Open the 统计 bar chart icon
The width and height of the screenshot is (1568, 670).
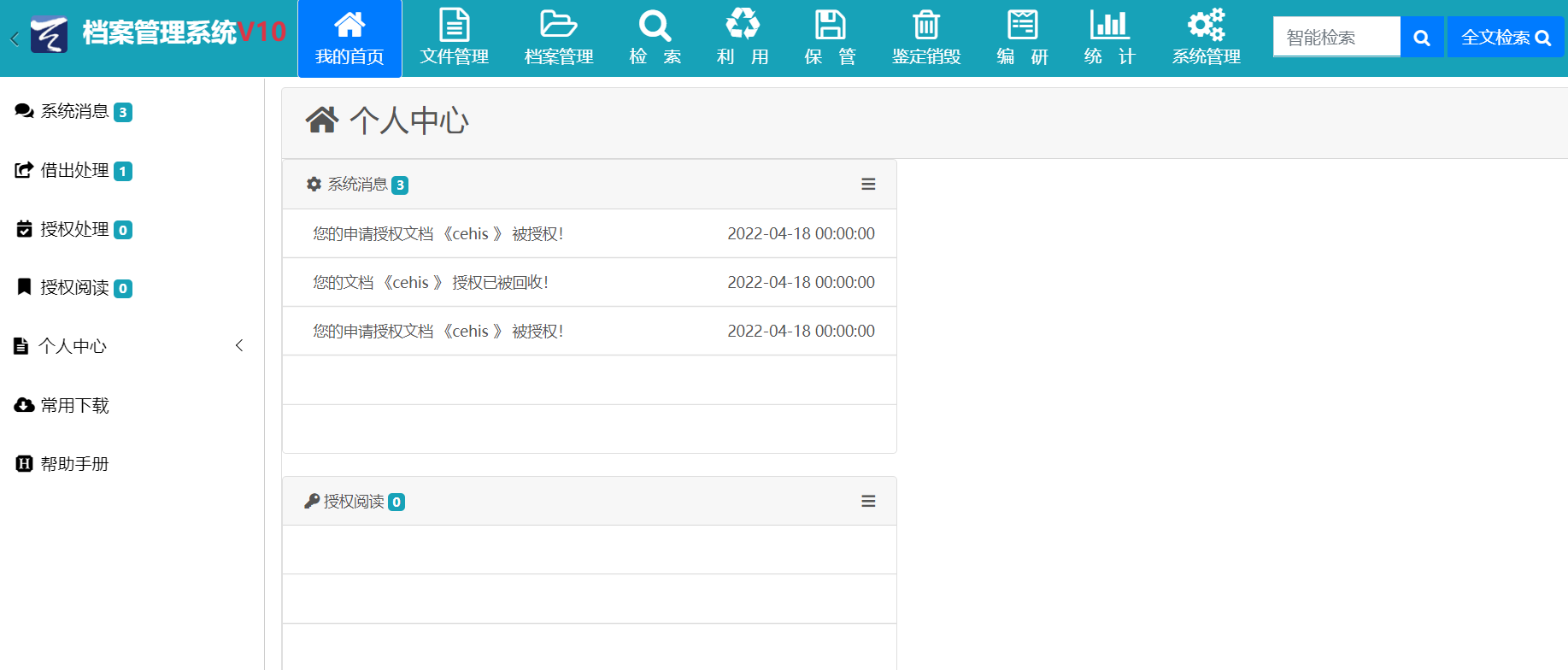click(x=1109, y=26)
